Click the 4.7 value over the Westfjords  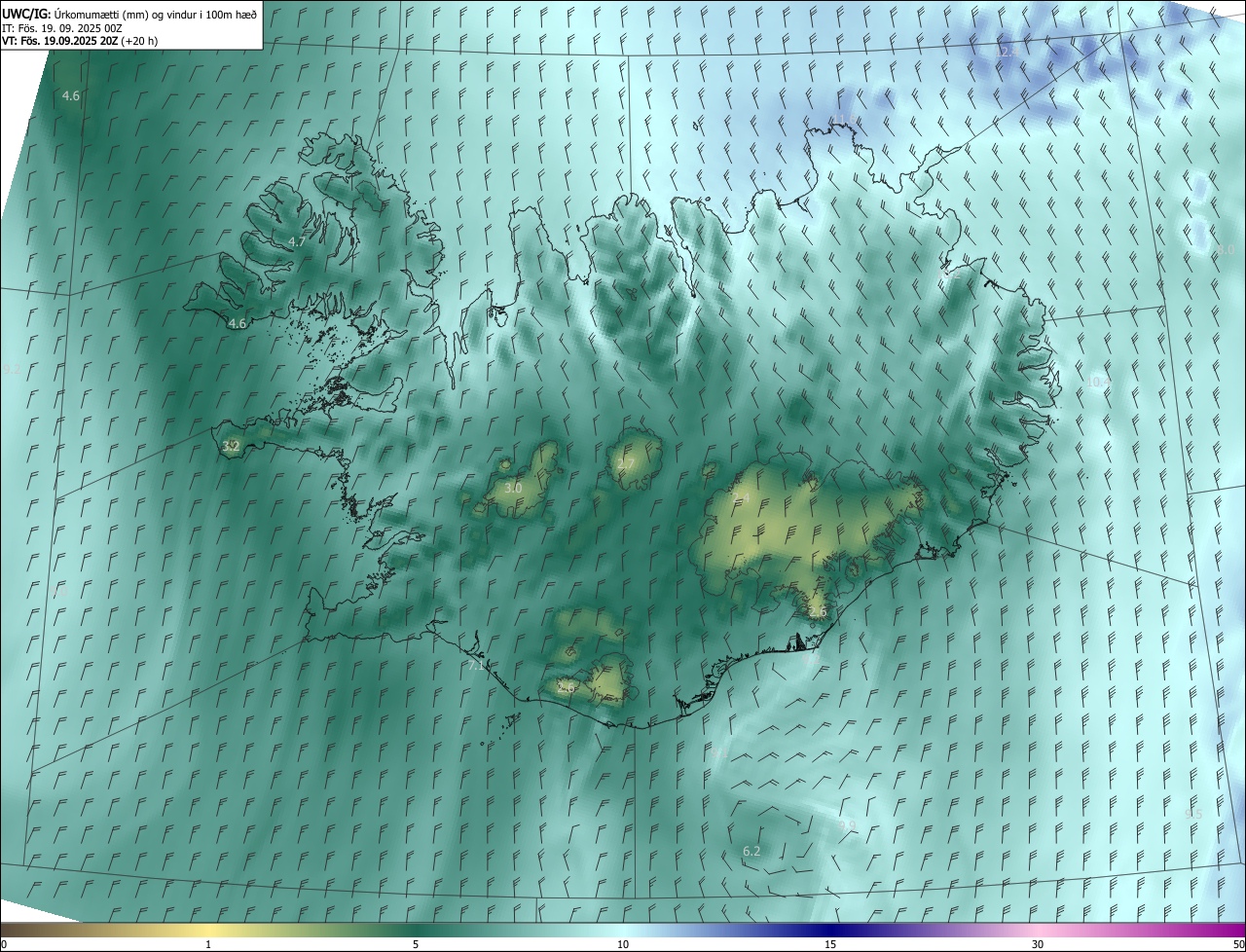[x=297, y=241]
